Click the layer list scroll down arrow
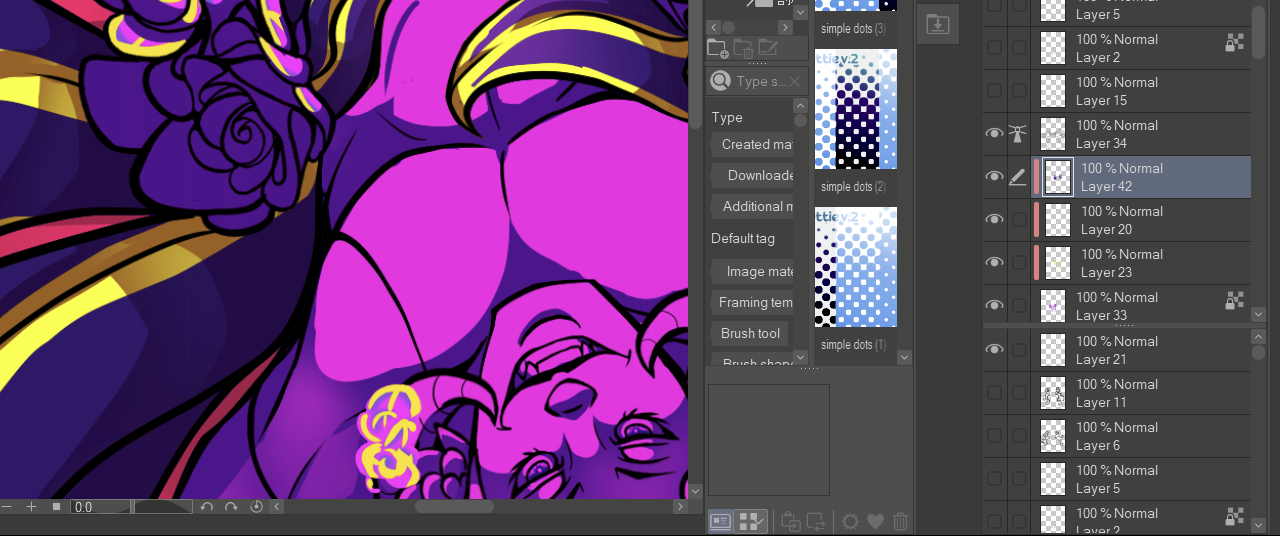 point(1259,314)
